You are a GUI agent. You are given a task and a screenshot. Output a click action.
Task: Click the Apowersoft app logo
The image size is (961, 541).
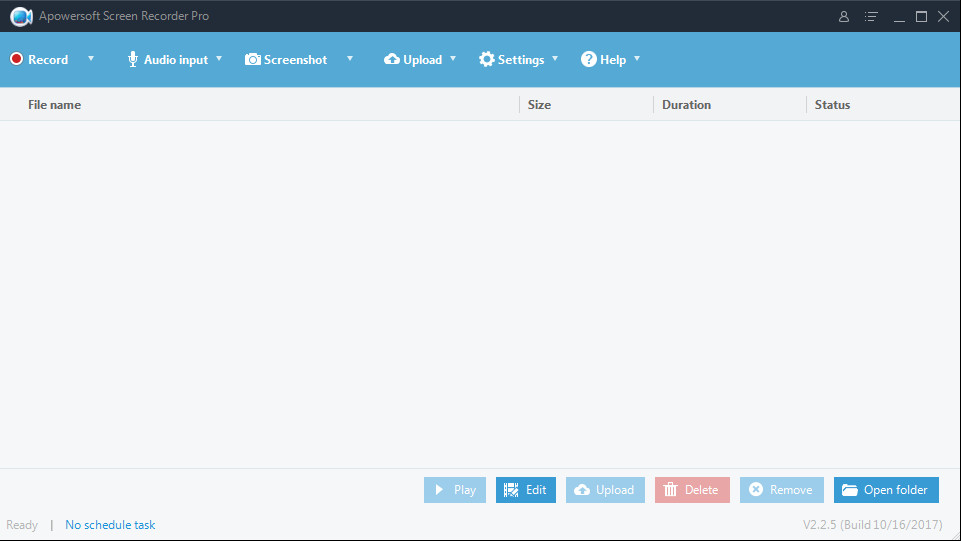[x=21, y=17]
